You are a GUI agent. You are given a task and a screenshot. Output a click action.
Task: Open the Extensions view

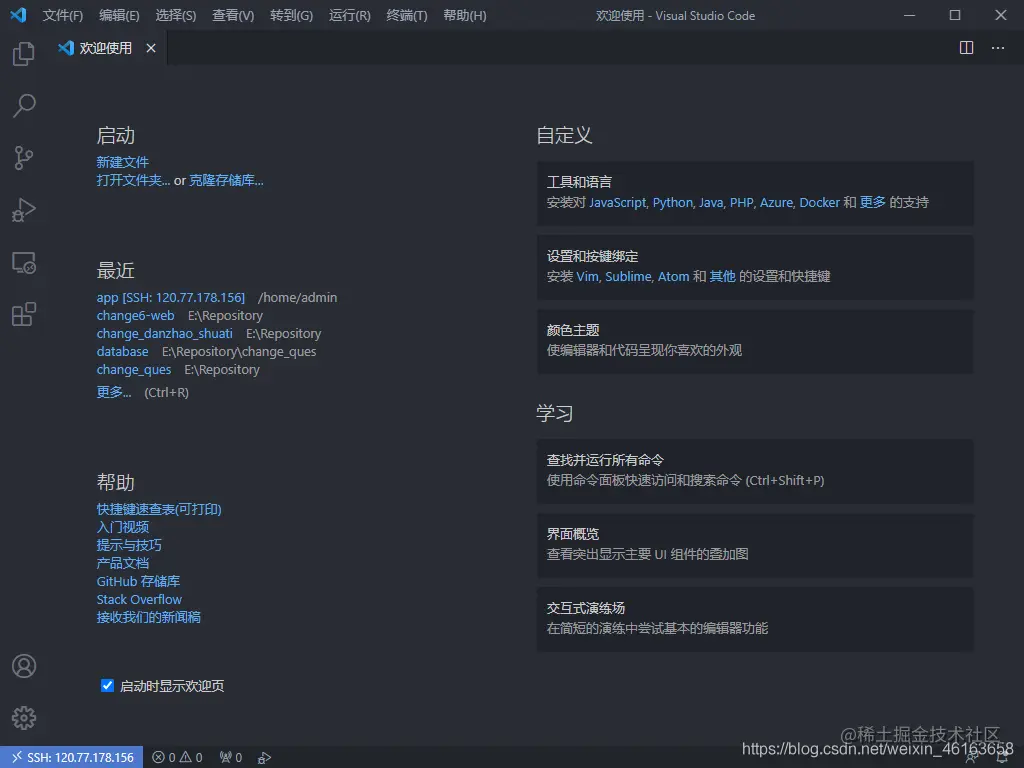[24, 314]
